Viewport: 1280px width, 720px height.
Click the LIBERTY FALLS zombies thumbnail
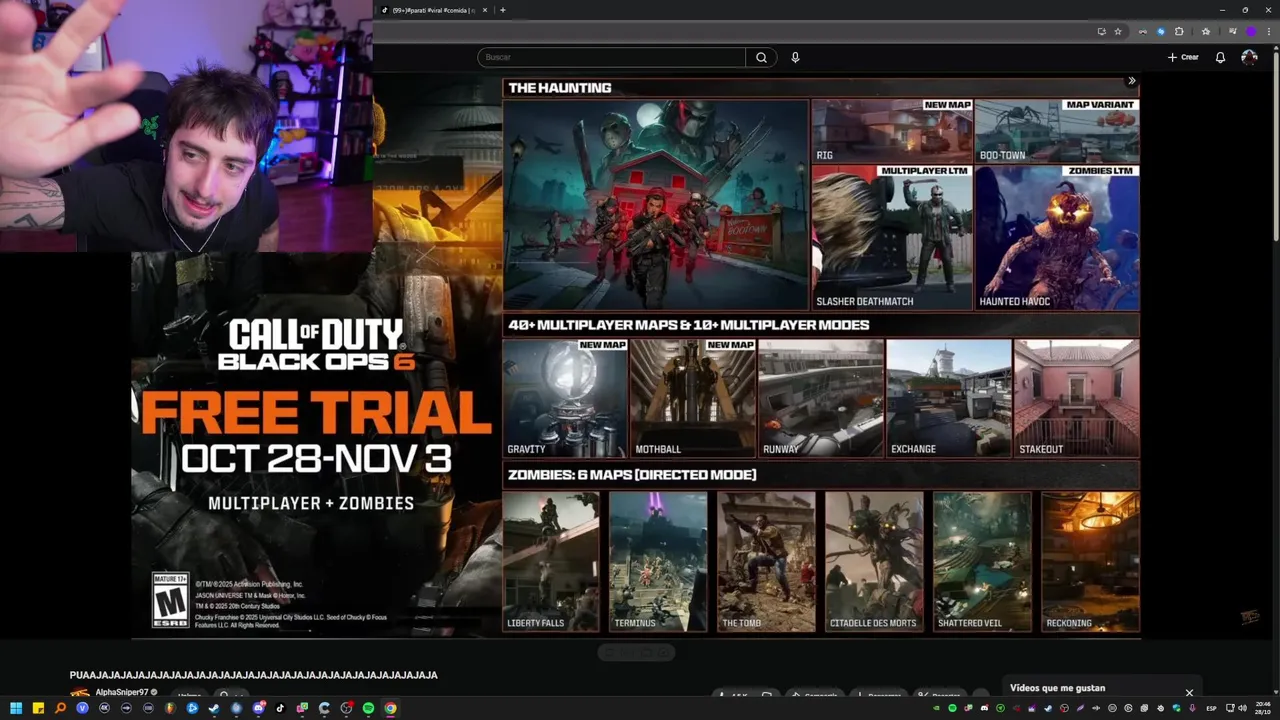click(x=551, y=561)
